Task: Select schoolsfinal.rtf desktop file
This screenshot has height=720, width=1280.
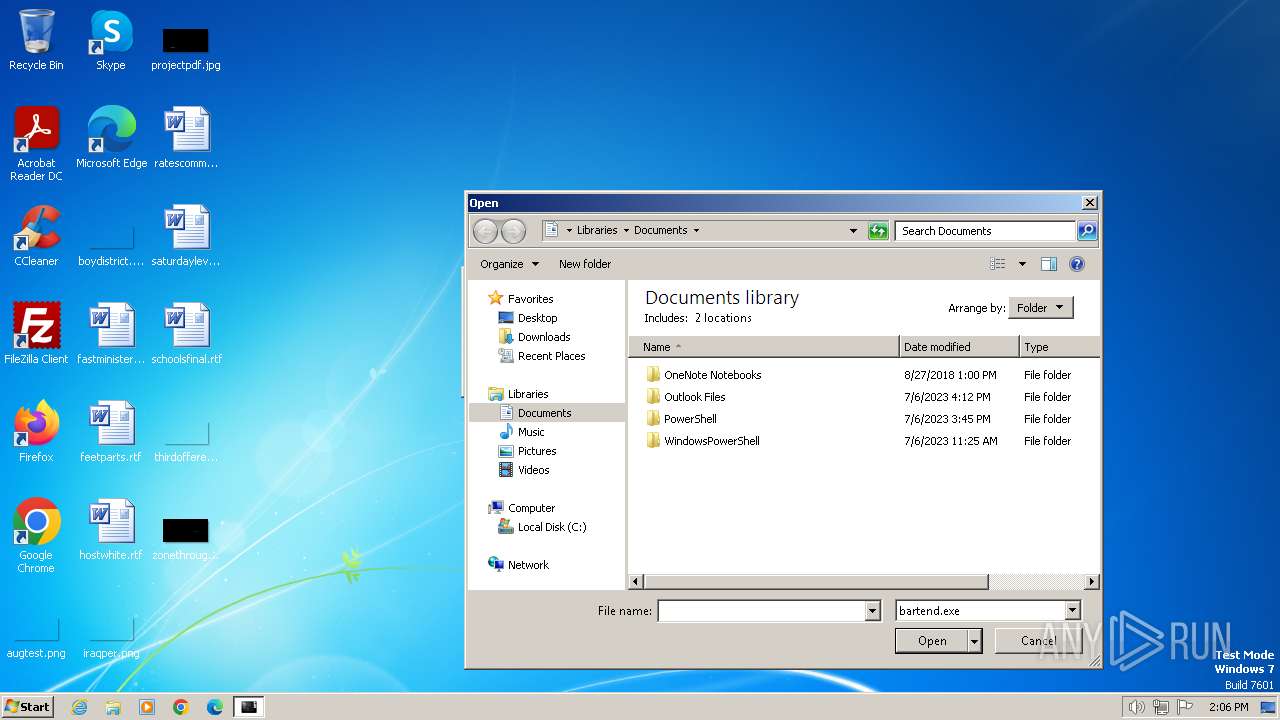Action: pyautogui.click(x=186, y=334)
